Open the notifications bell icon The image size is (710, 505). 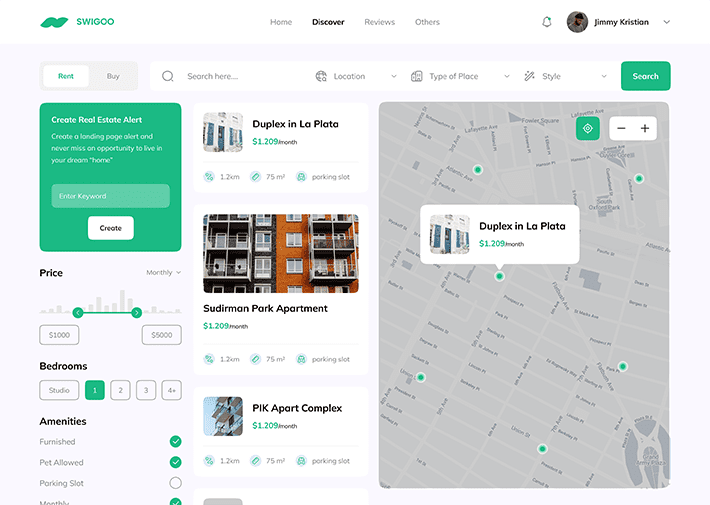click(x=547, y=22)
